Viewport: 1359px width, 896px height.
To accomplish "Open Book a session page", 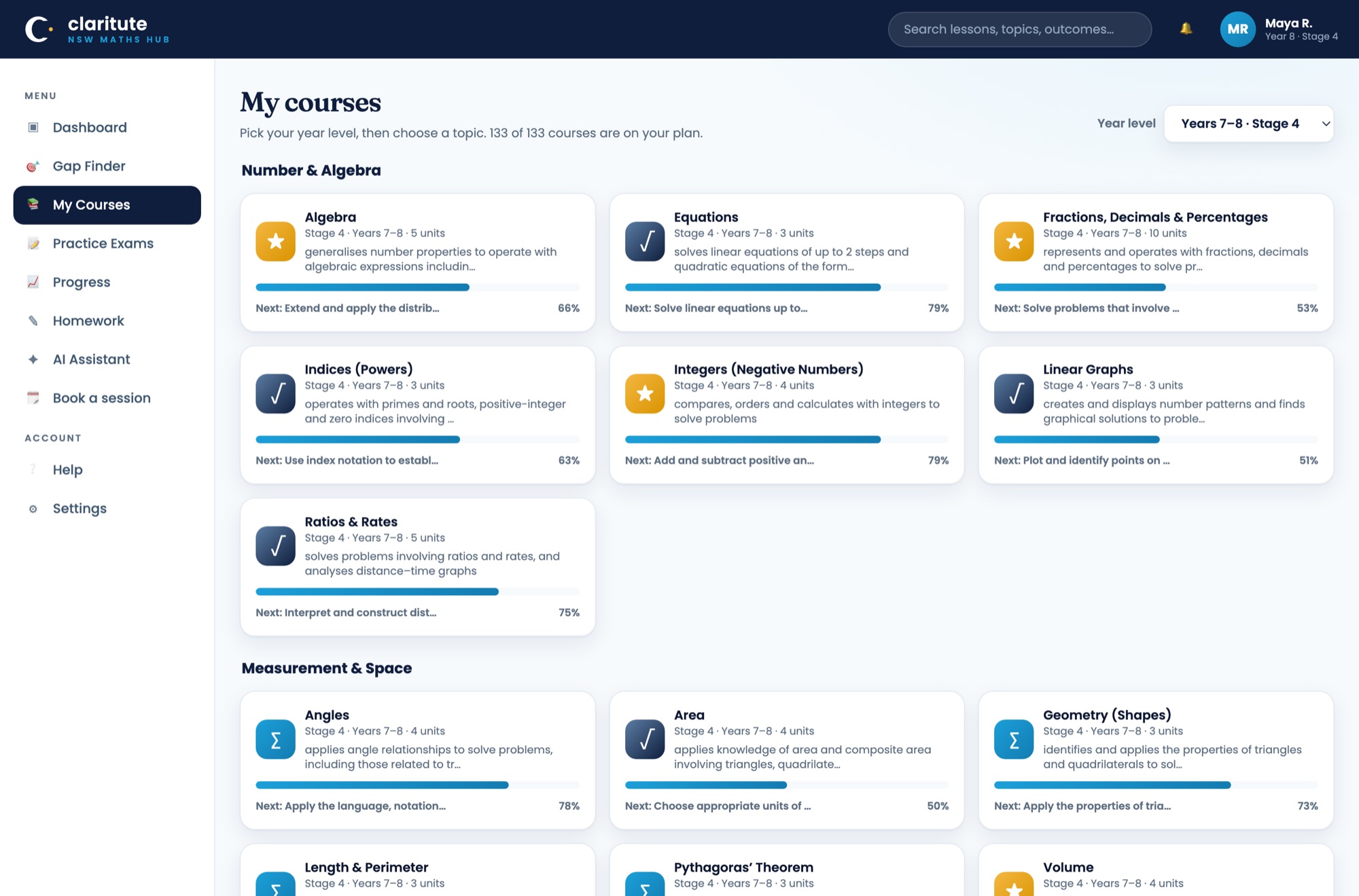I will tap(107, 398).
